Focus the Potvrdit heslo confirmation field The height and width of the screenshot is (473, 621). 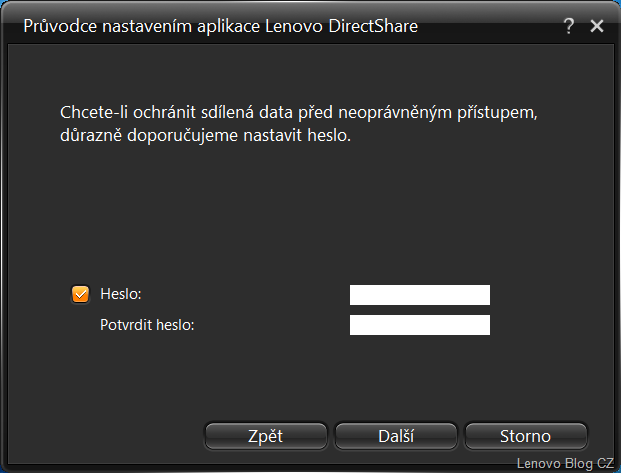click(x=419, y=325)
